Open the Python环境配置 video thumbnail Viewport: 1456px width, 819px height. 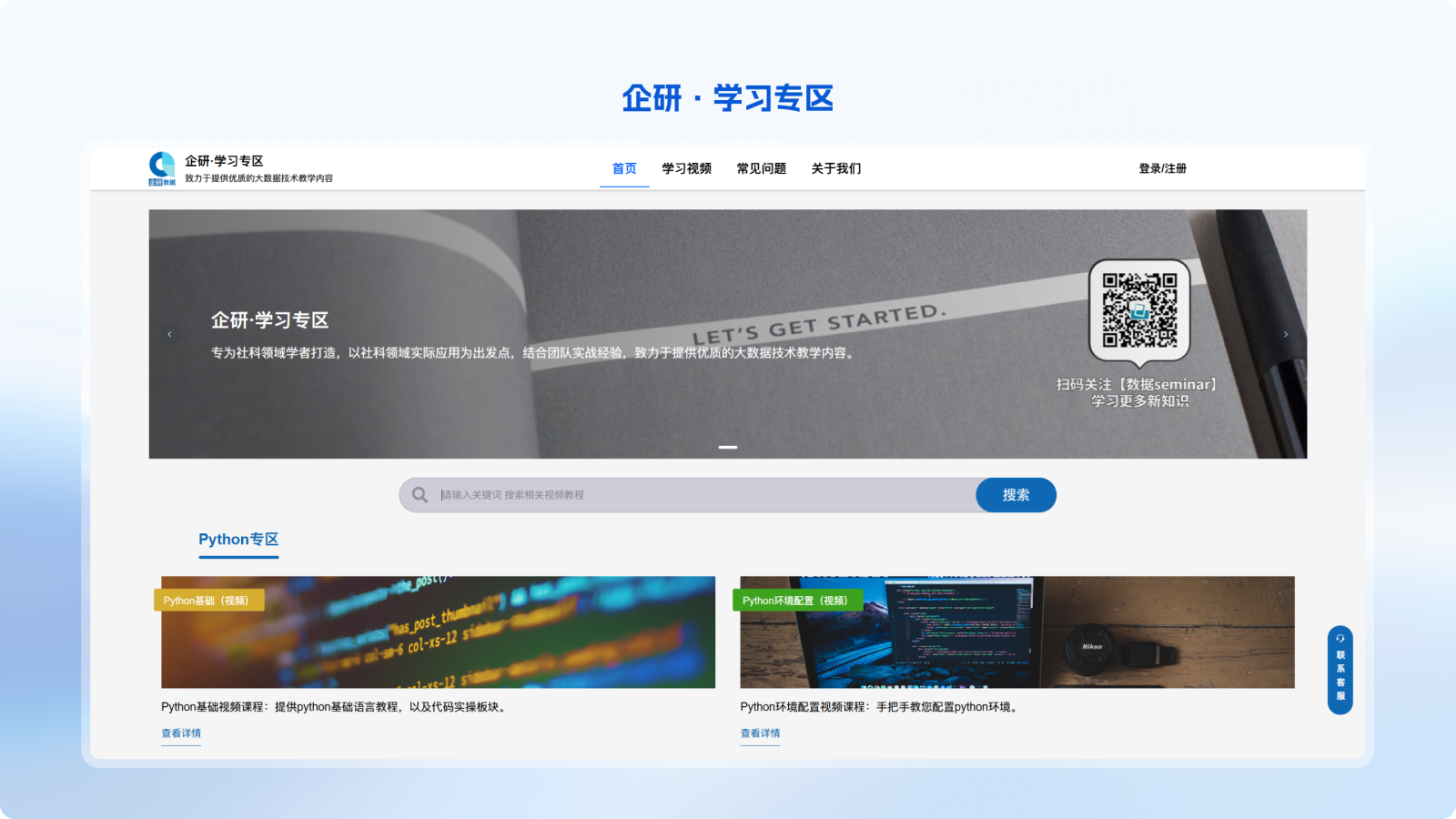tap(1016, 632)
